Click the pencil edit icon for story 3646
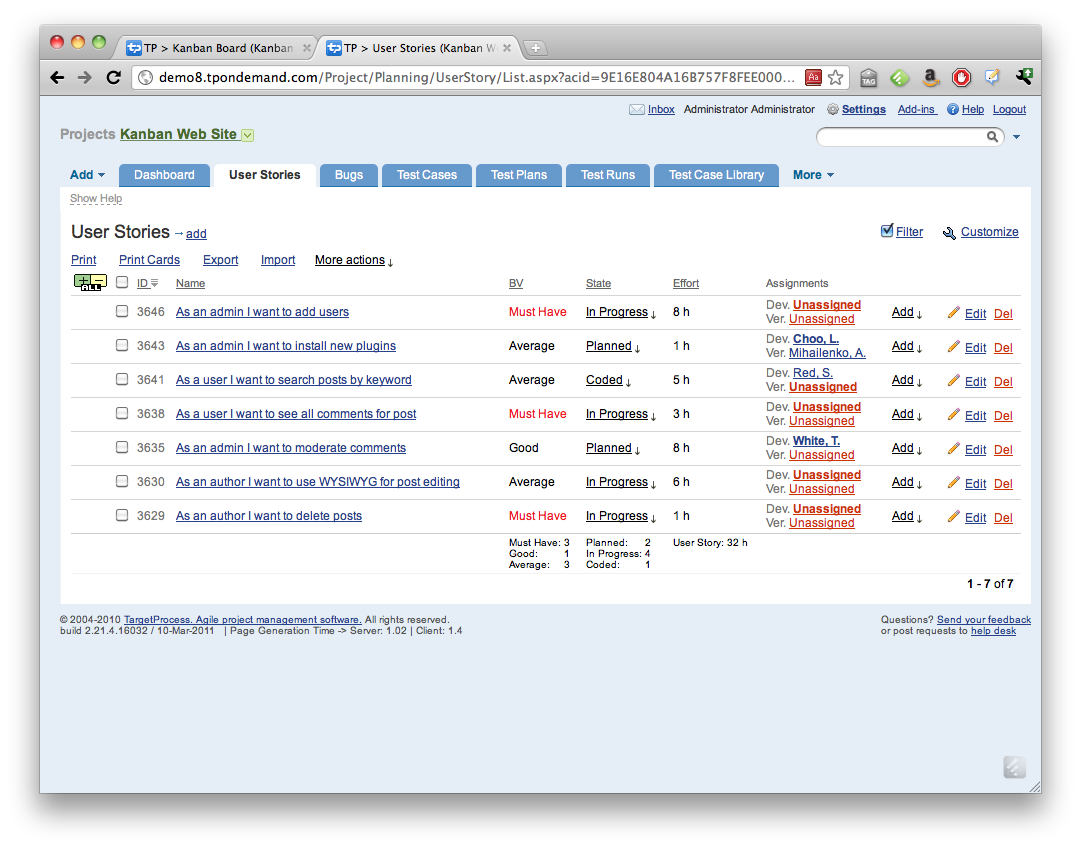This screenshot has width=1081, height=848. point(954,312)
